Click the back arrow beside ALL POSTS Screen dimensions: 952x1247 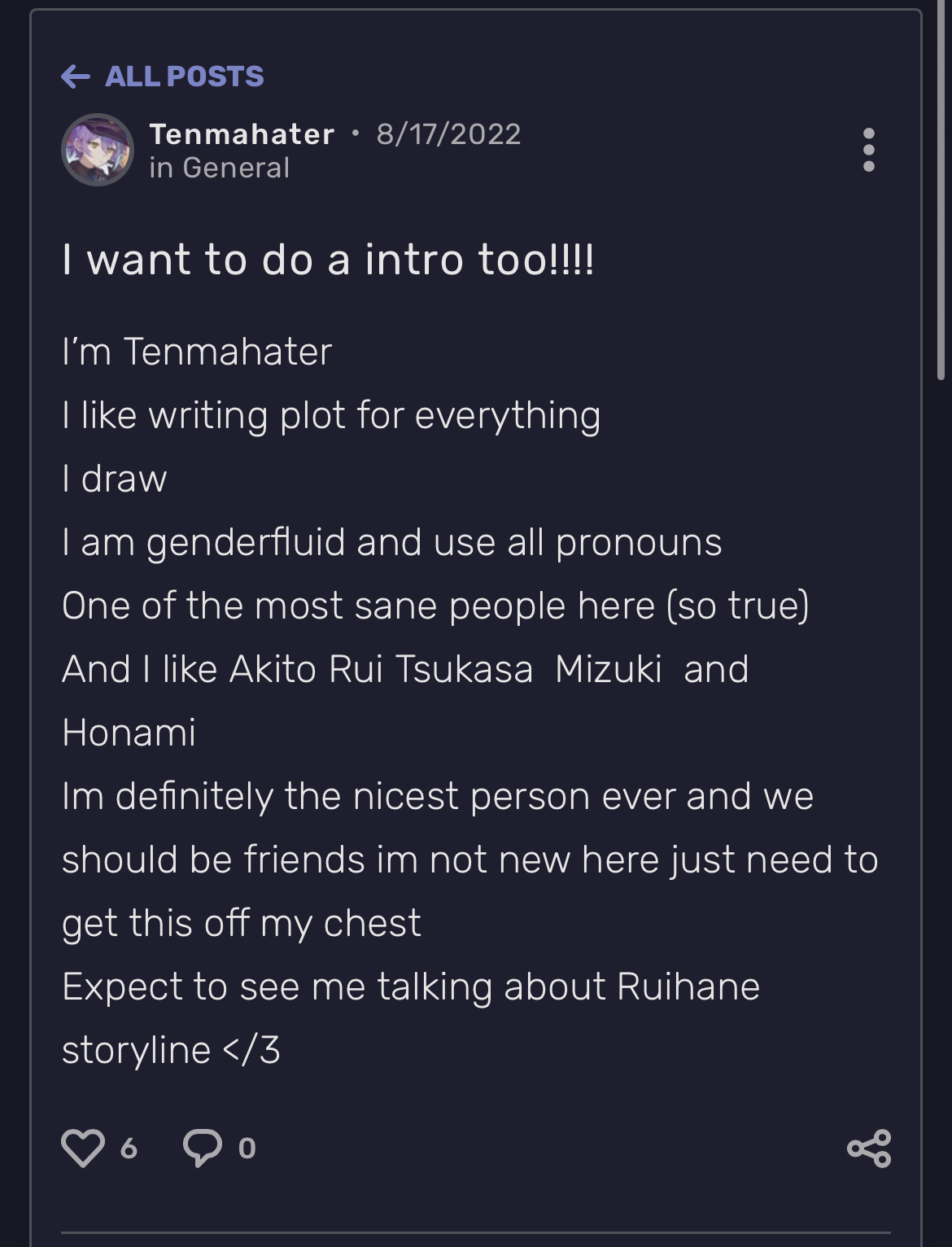(76, 77)
